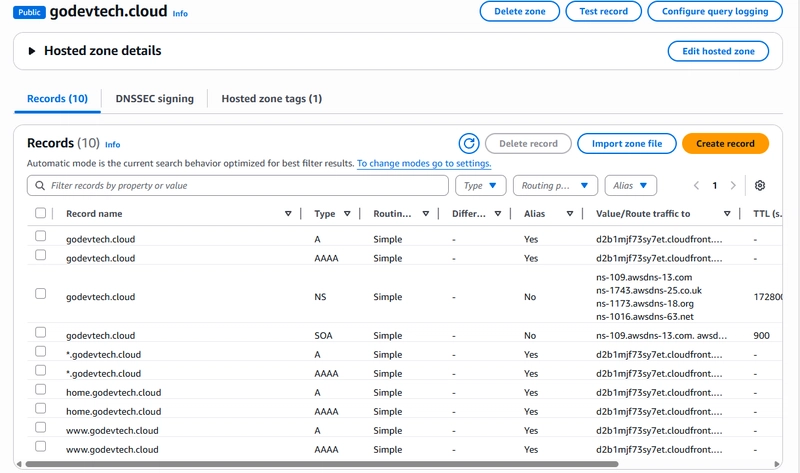Screen dimensions: 800x473
Task: Click NS type cell
Action: click(x=320, y=297)
